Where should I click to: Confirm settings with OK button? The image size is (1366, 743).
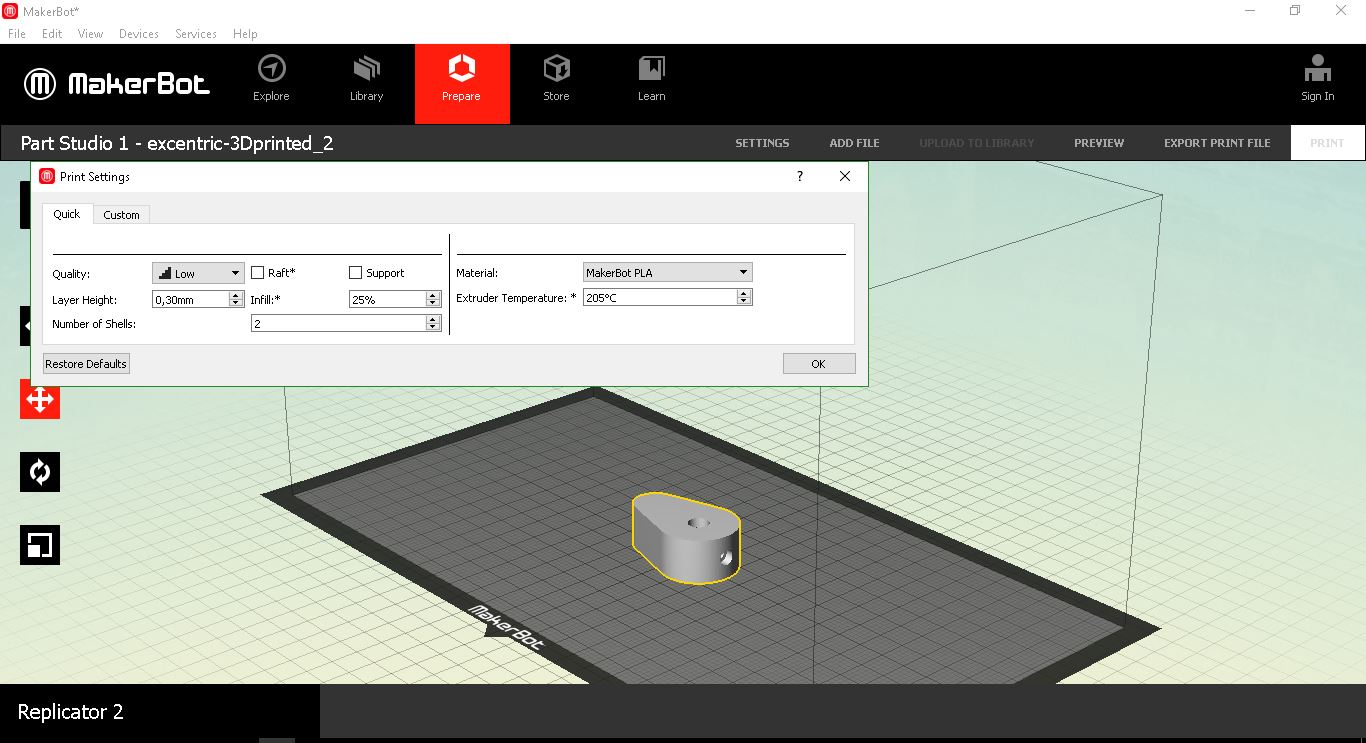coord(818,364)
